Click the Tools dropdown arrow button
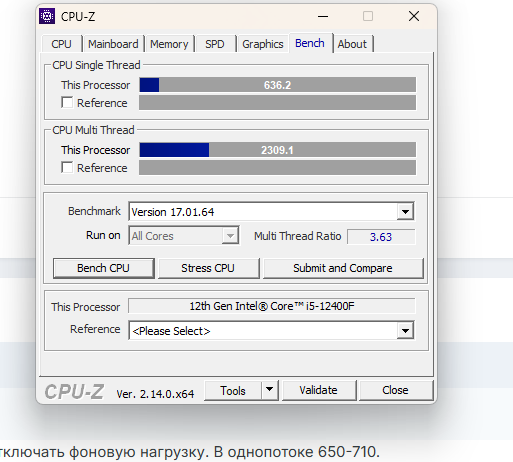 [x=270, y=390]
